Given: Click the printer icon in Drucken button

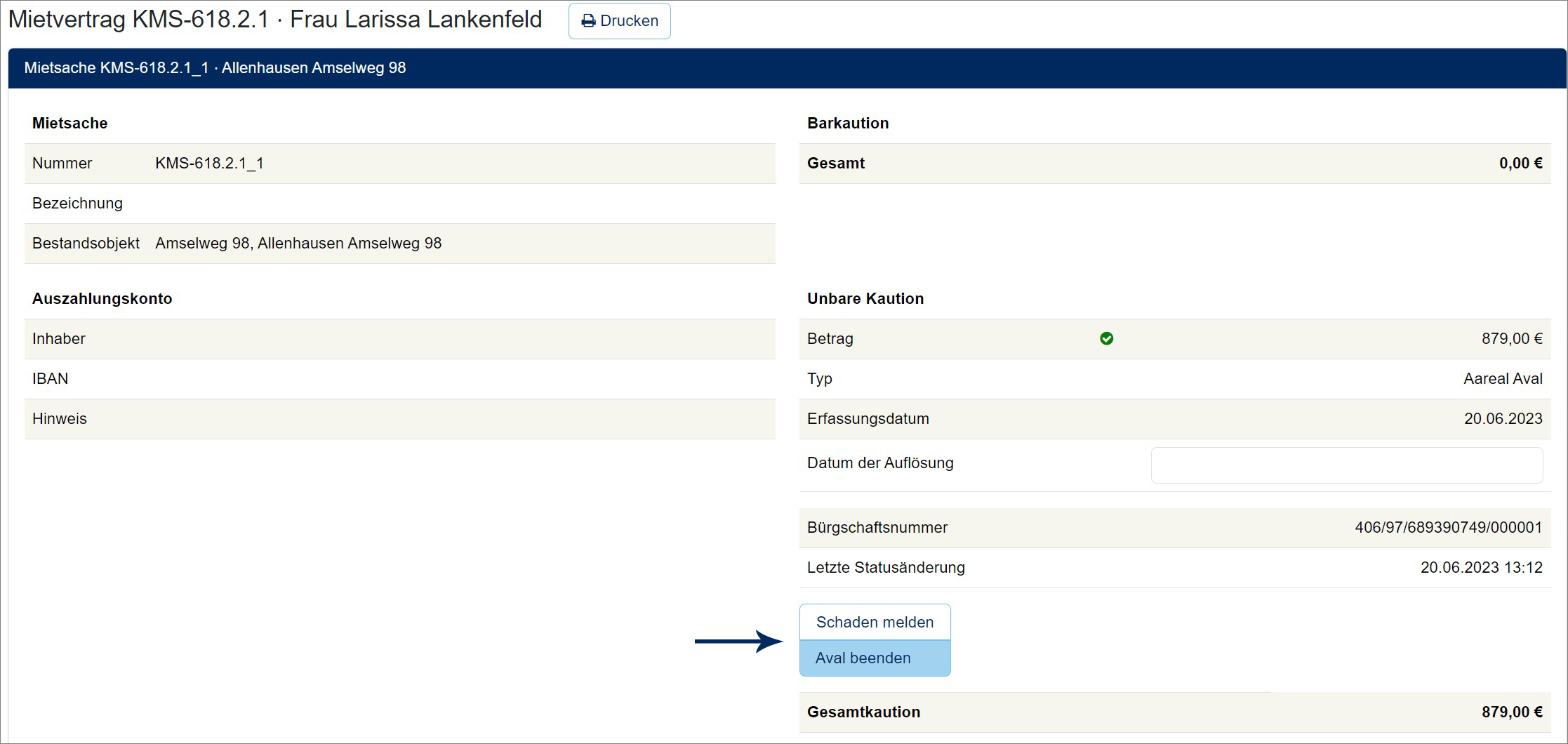Looking at the screenshot, I should pos(588,21).
